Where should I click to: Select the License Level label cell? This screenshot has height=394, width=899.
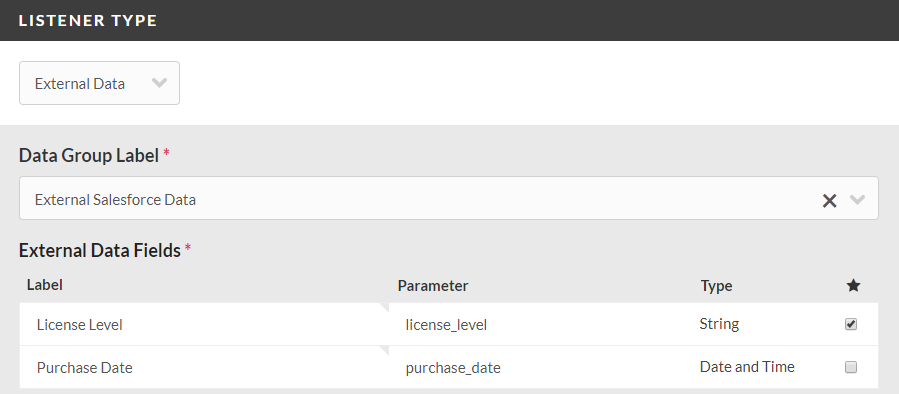[204, 325]
